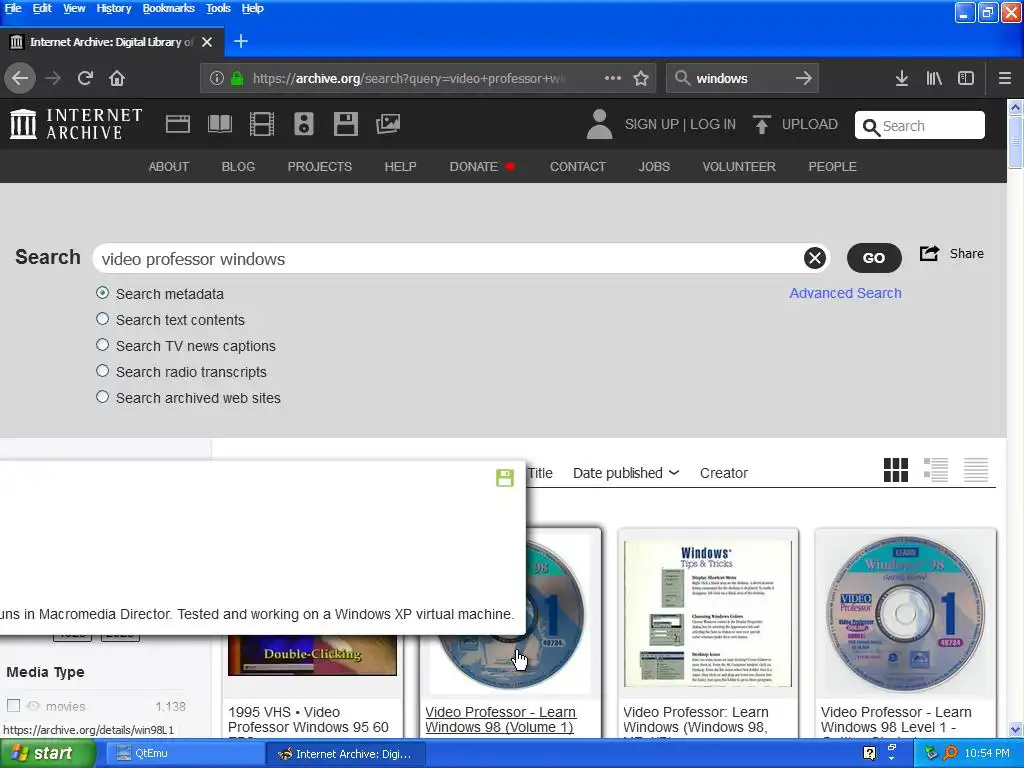1024x768 pixels.
Task: Open a new tab with the plus button
Action: coord(240,41)
